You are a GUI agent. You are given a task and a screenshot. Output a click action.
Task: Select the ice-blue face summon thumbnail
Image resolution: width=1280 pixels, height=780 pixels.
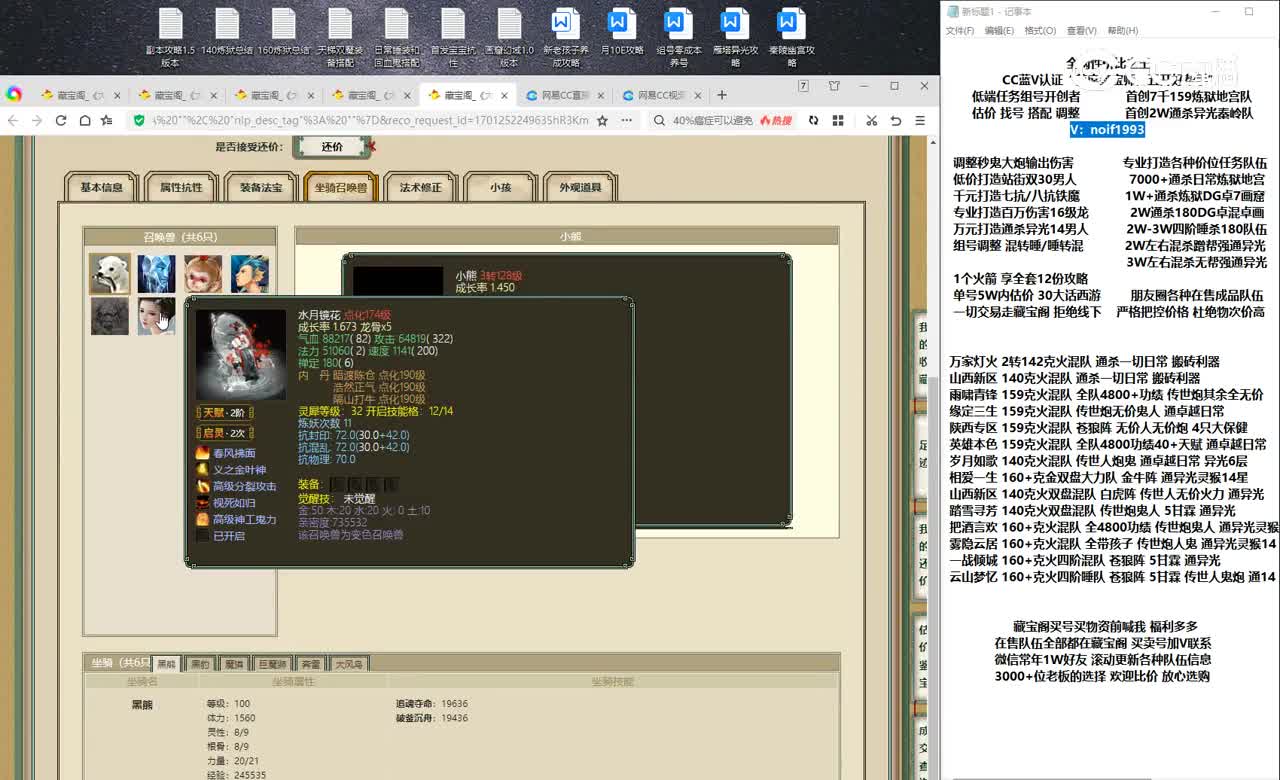pyautogui.click(x=156, y=273)
